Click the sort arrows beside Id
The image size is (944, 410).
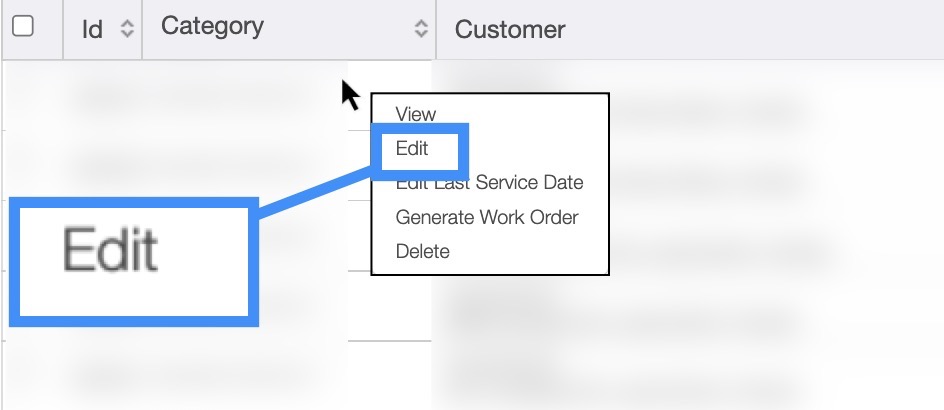(126, 30)
